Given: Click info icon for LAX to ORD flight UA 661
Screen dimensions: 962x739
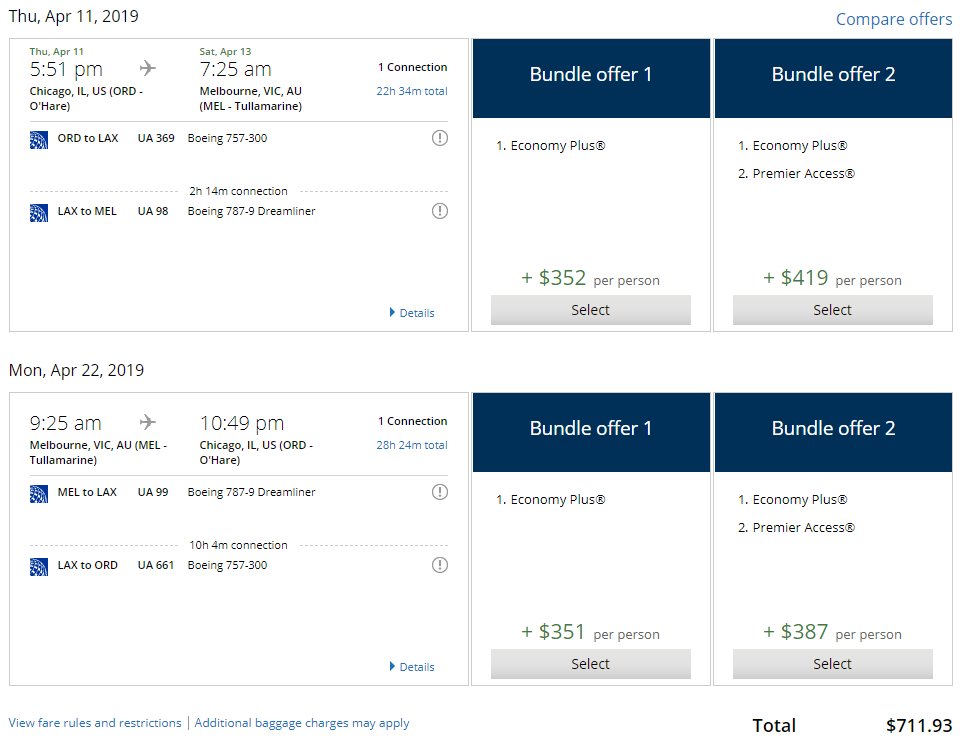Looking at the screenshot, I should [x=439, y=565].
